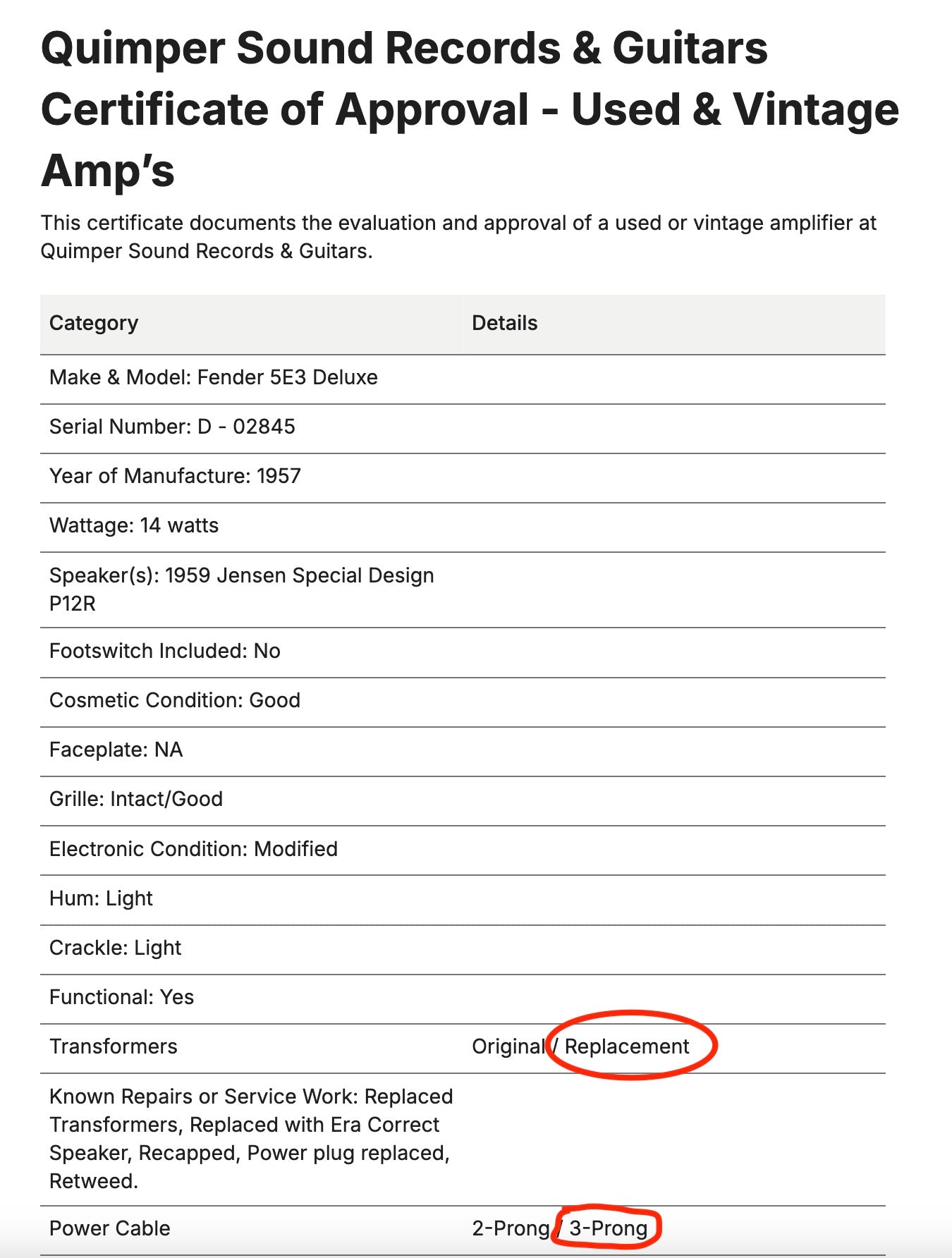Image resolution: width=952 pixels, height=1258 pixels.
Task: Click the Speaker(s) Jensen P12R cell
Action: [241, 589]
